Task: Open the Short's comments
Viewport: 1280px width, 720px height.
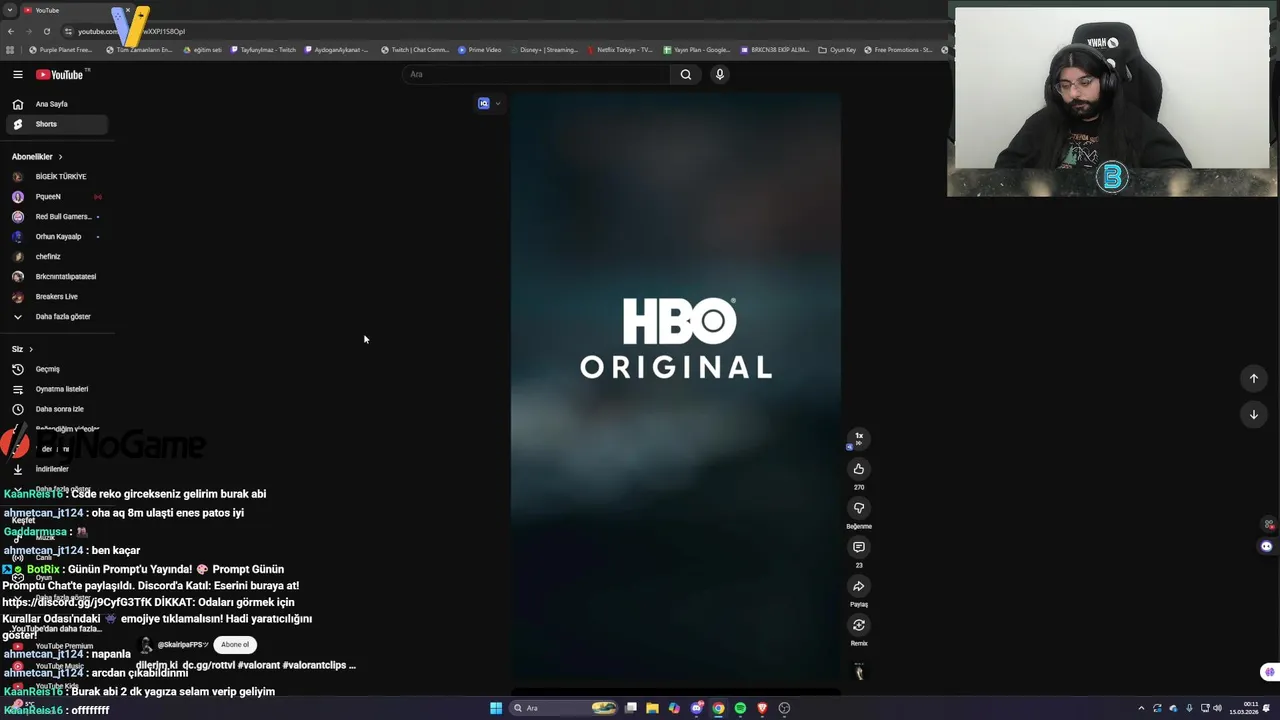Action: (858, 547)
